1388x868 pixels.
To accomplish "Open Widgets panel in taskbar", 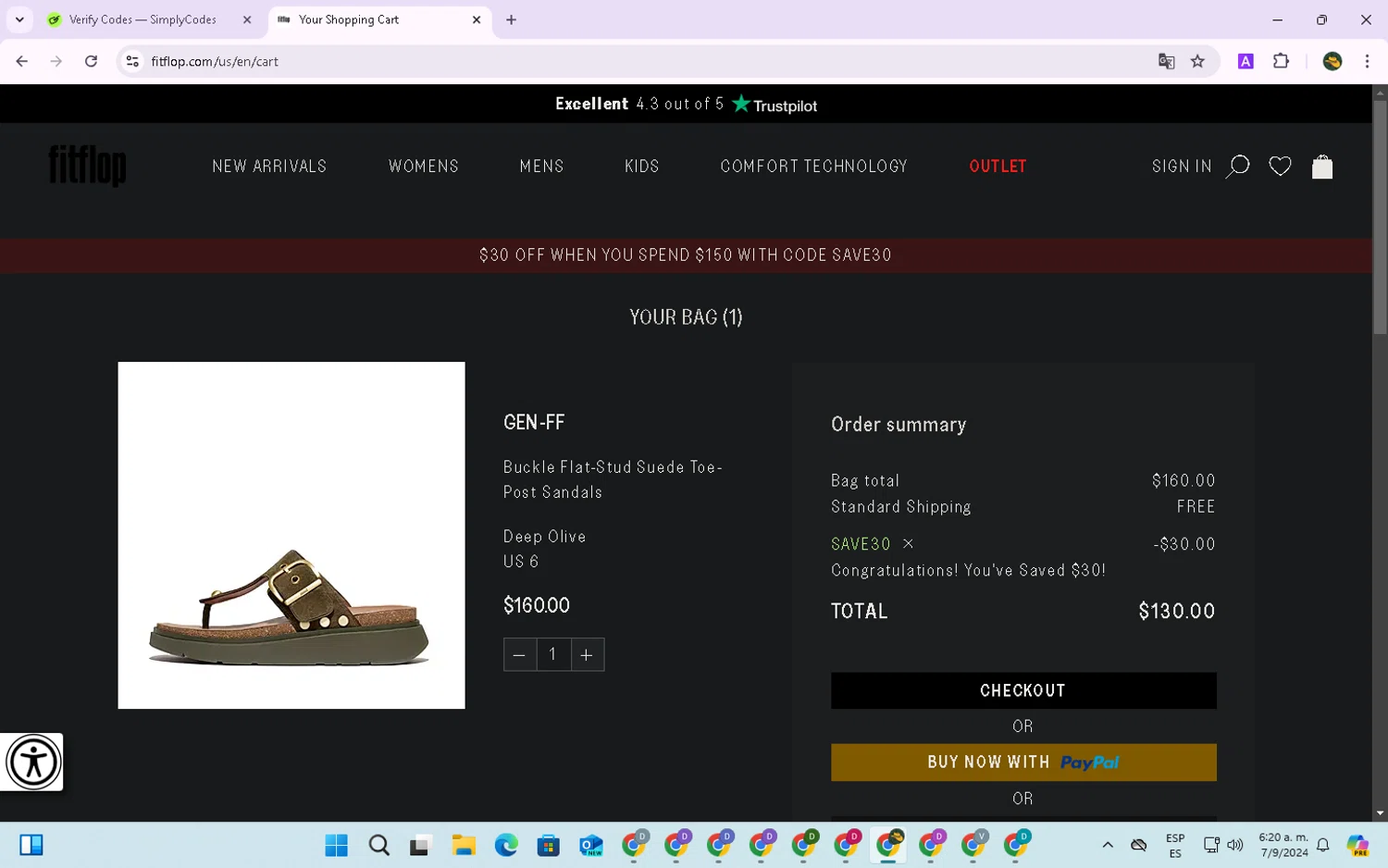I will 31,845.
